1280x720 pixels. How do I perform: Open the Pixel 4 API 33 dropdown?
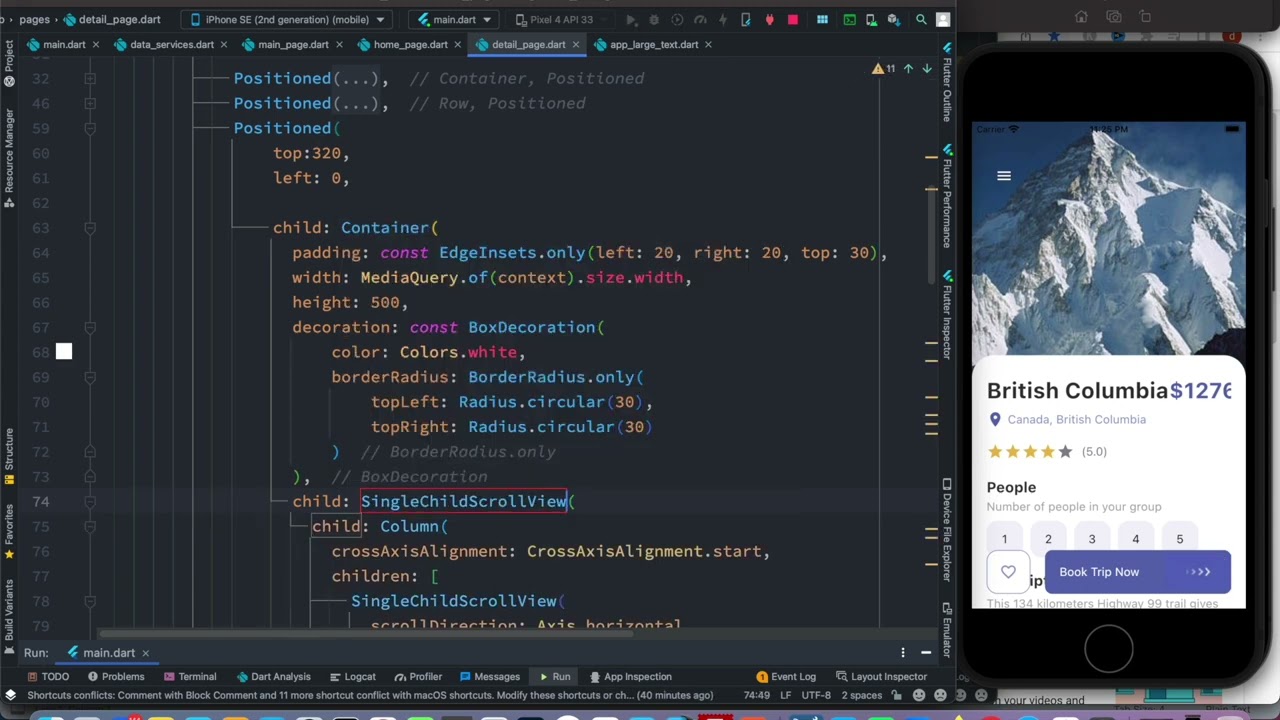click(x=560, y=20)
